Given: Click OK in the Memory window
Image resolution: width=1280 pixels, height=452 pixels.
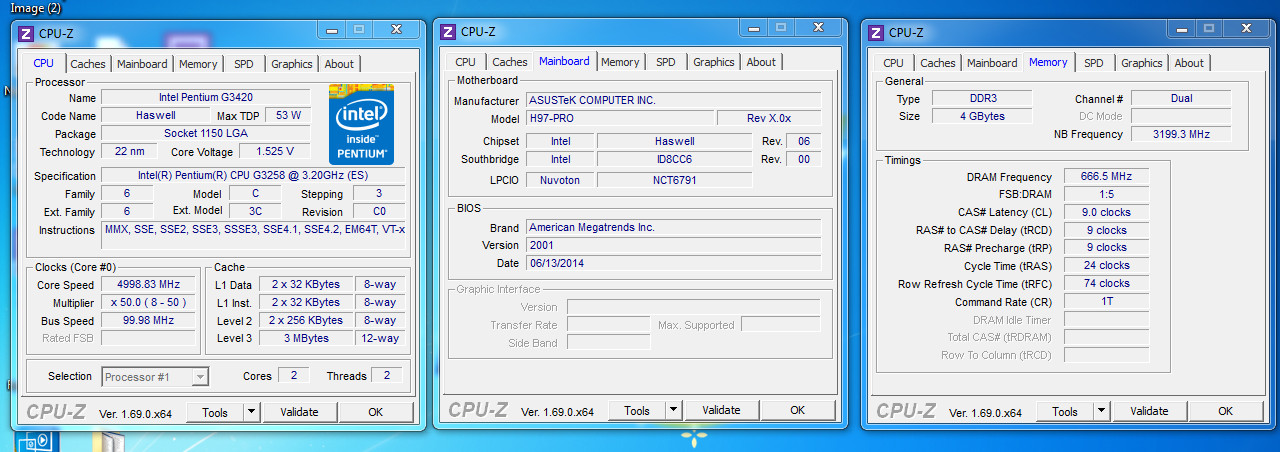Looking at the screenshot, I should tap(1226, 411).
